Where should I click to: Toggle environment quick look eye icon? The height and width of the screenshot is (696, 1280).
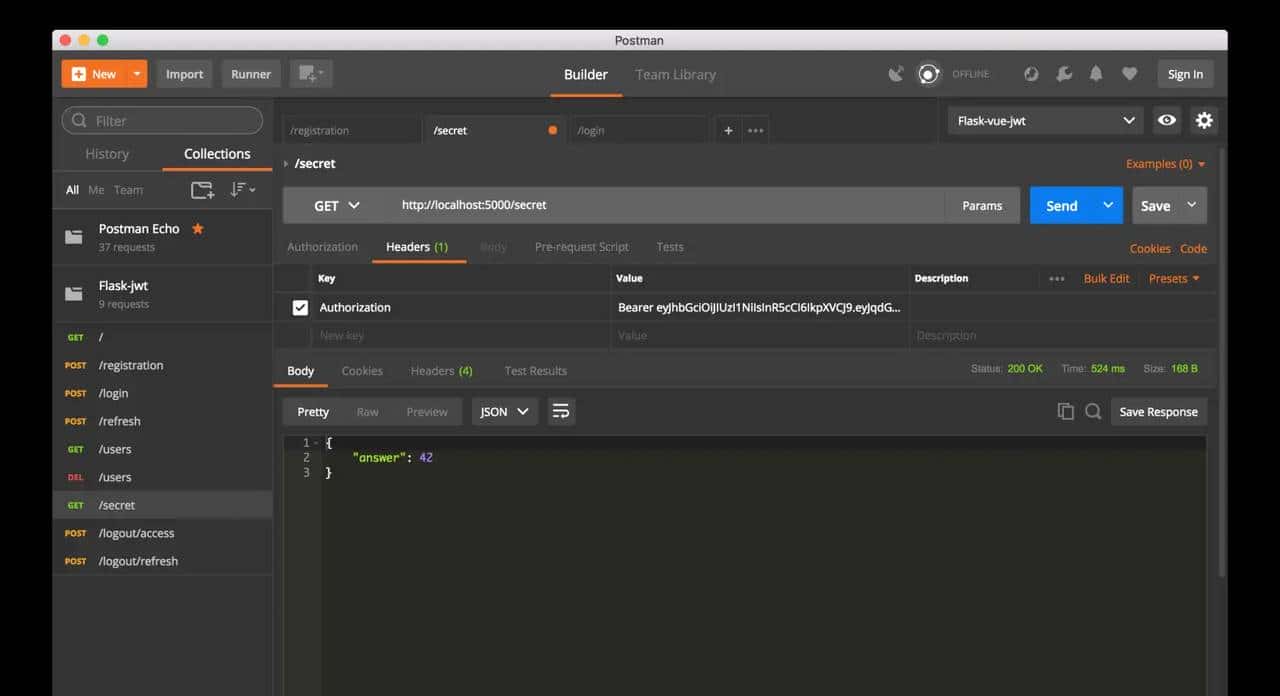tap(1166, 120)
